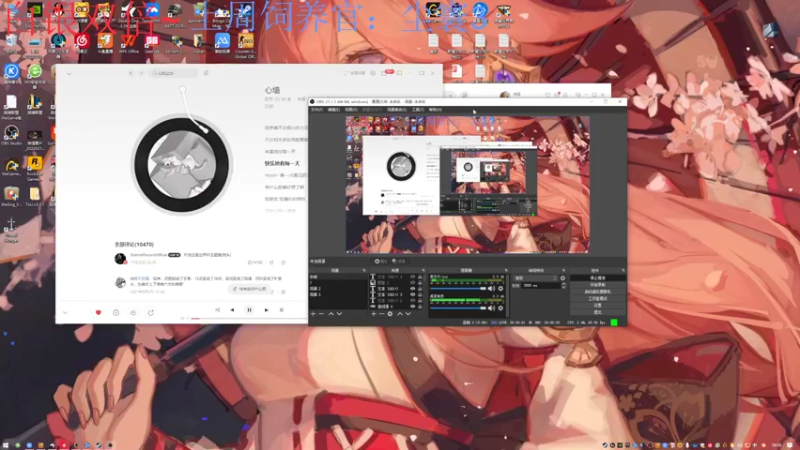Pop out the Scene Transitions dock panel
The width and height of the screenshot is (800, 450).
(x=564, y=270)
